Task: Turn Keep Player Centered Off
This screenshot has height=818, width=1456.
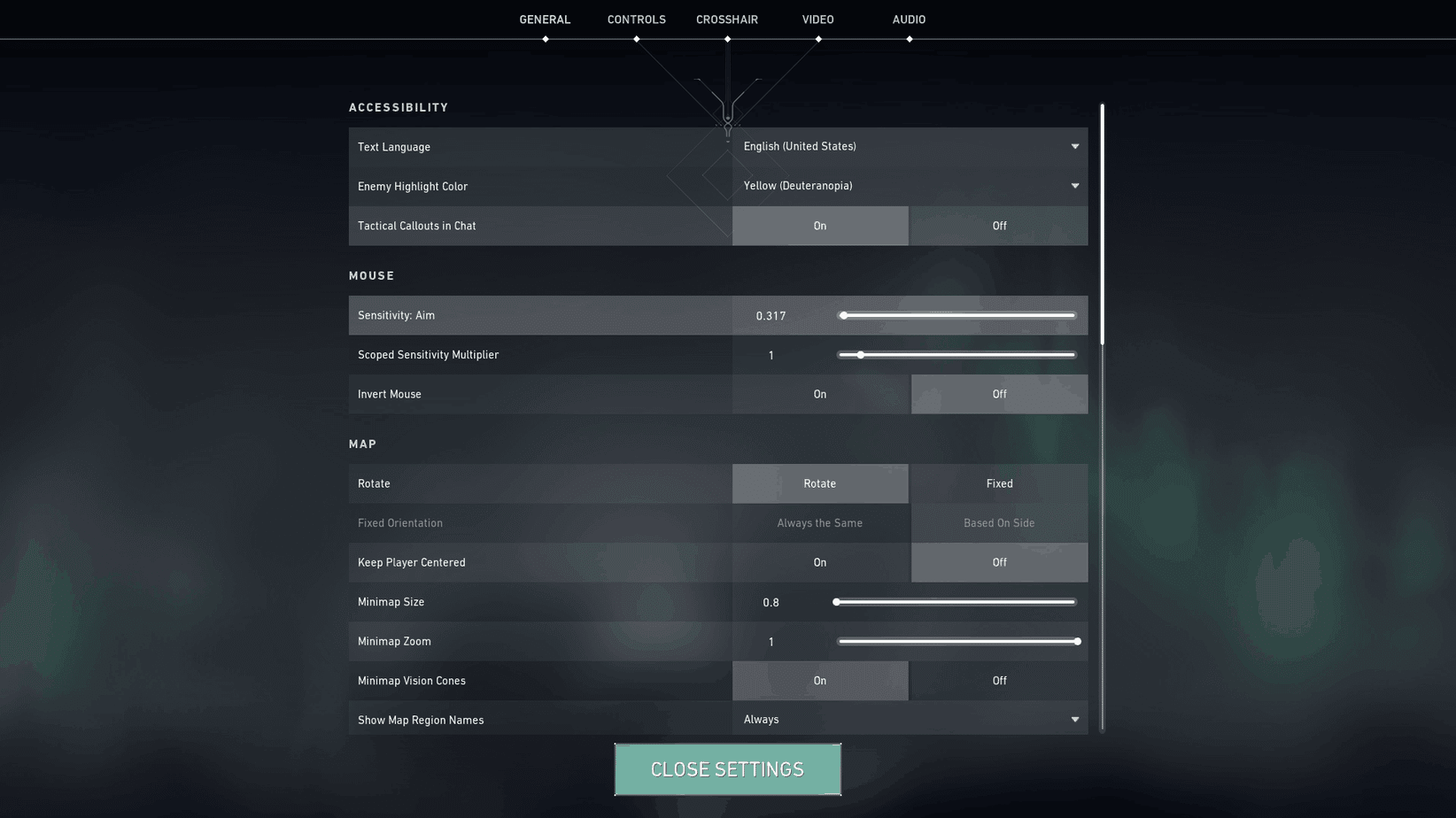Action: pyautogui.click(x=999, y=562)
